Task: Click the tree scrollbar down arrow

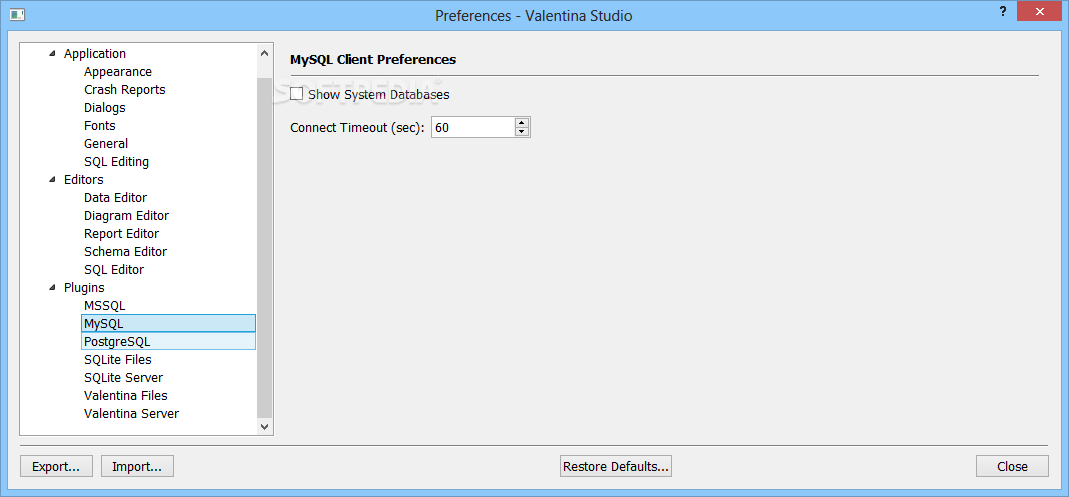Action: 265,426
